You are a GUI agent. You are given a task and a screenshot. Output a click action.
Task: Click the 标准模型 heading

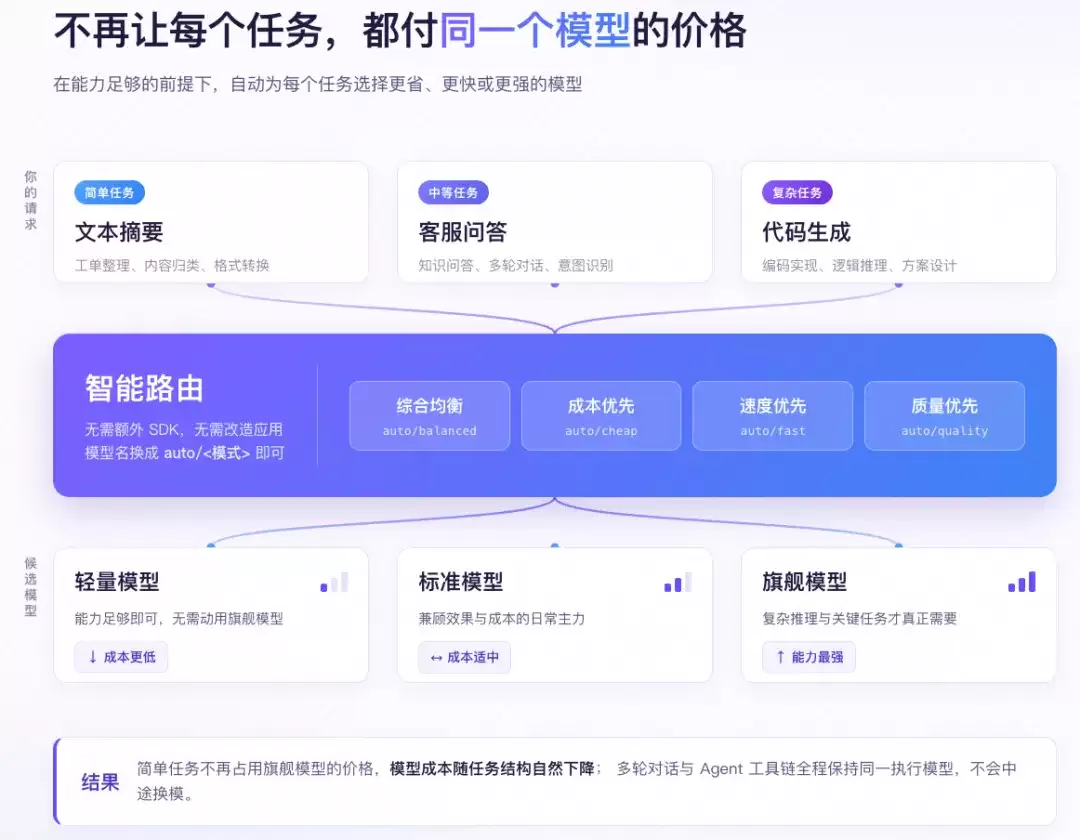(461, 582)
